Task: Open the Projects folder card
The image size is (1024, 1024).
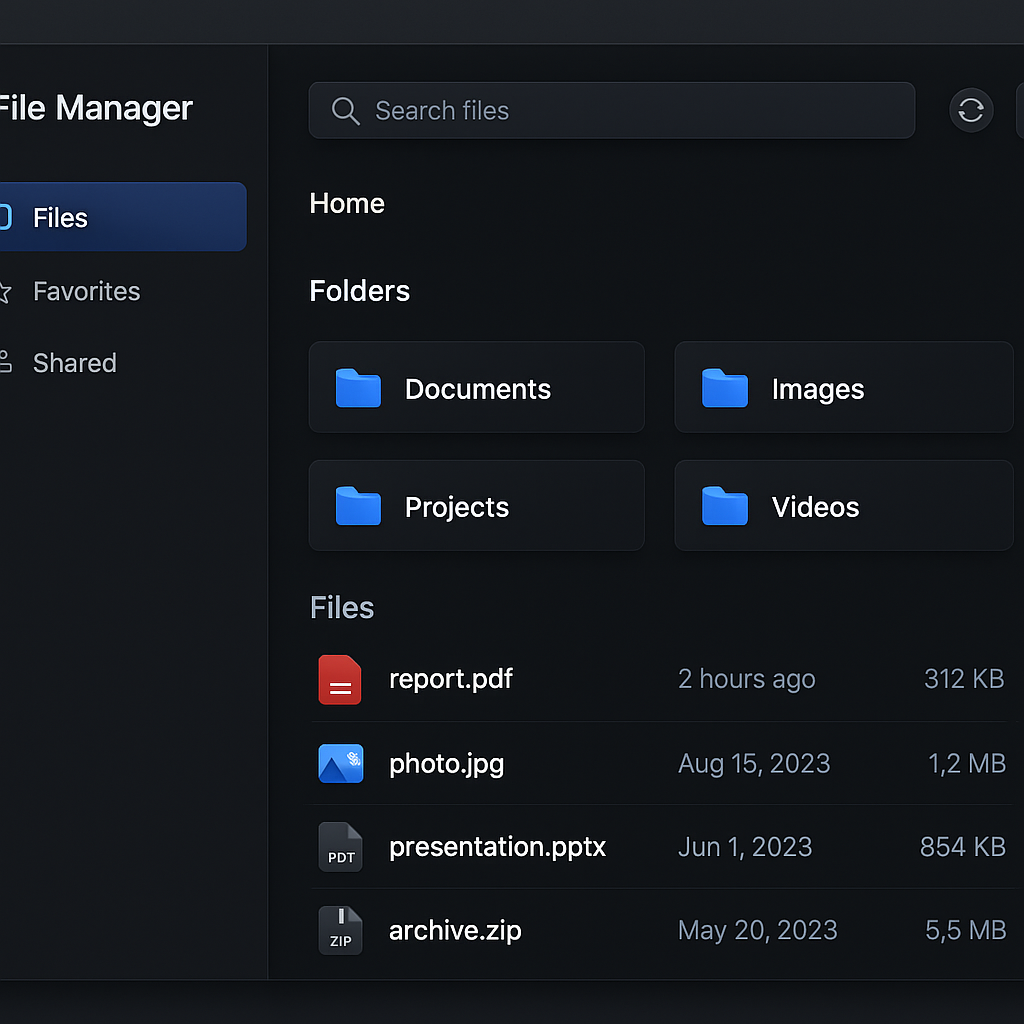Action: [x=477, y=505]
